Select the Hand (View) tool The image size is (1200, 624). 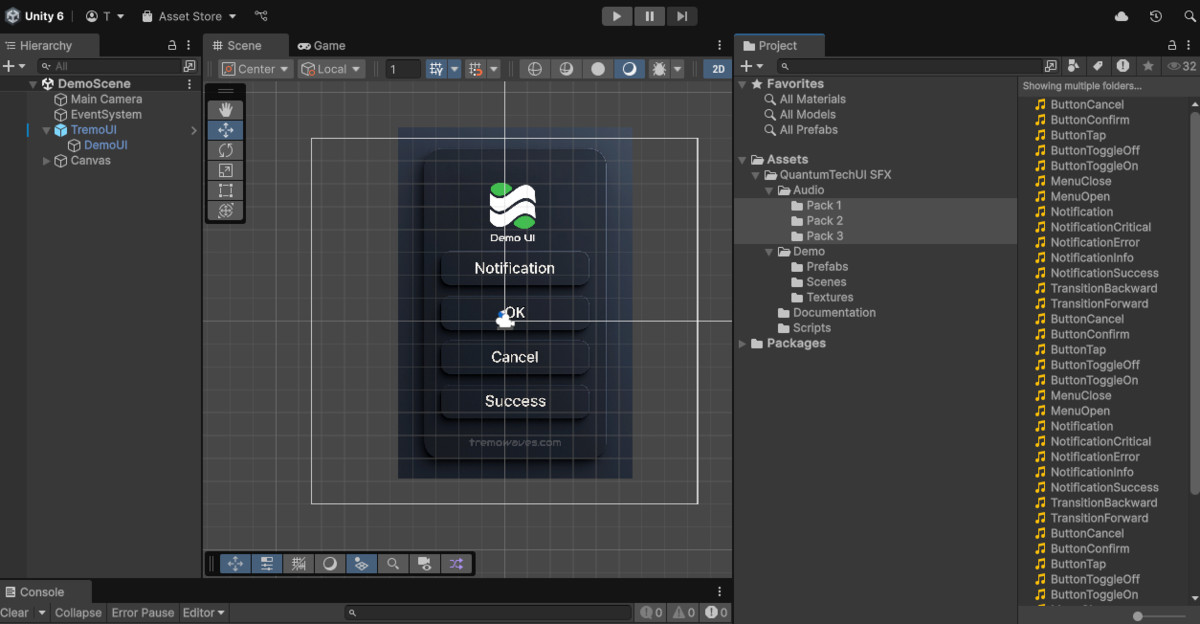click(x=225, y=110)
